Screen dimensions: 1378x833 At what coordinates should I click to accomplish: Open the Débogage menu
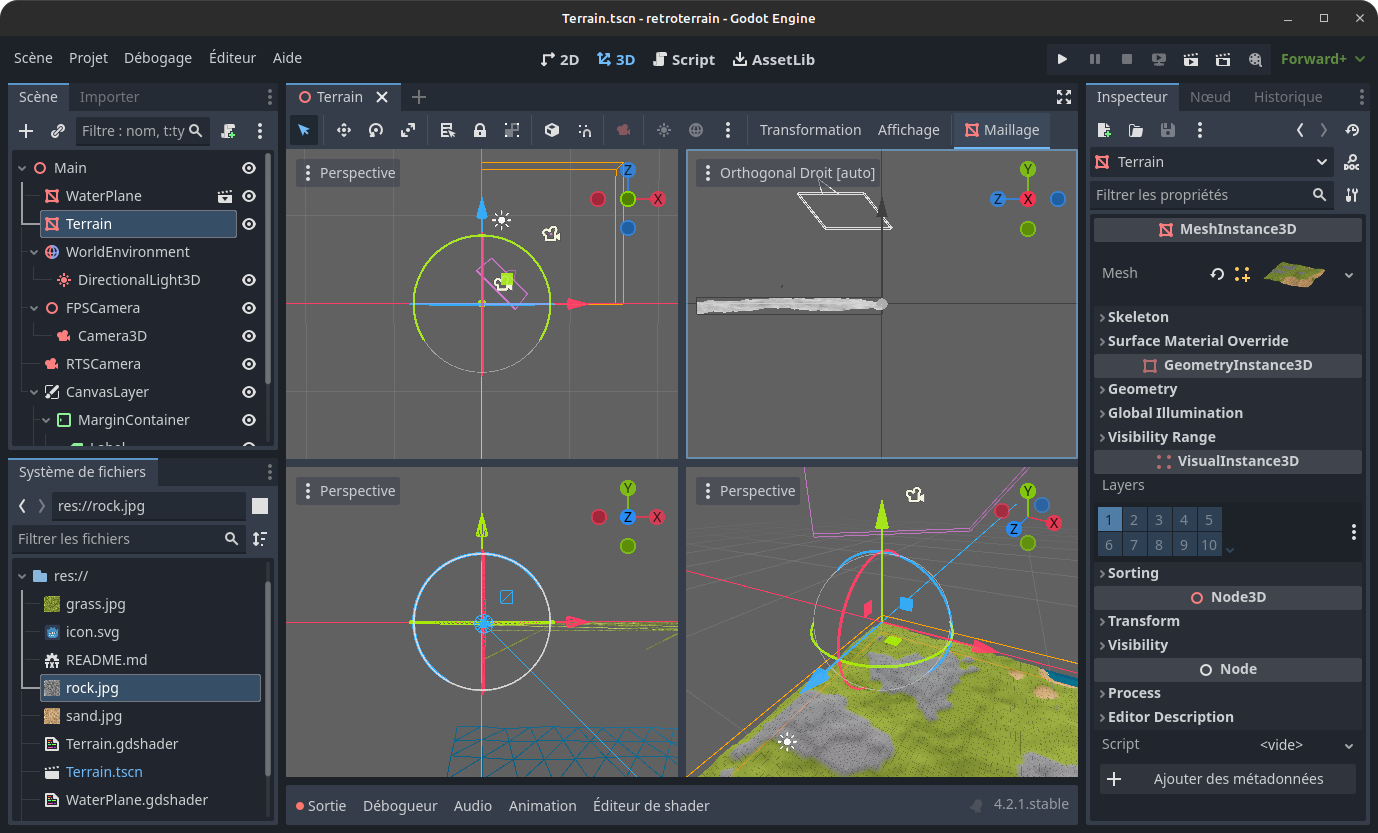click(158, 58)
